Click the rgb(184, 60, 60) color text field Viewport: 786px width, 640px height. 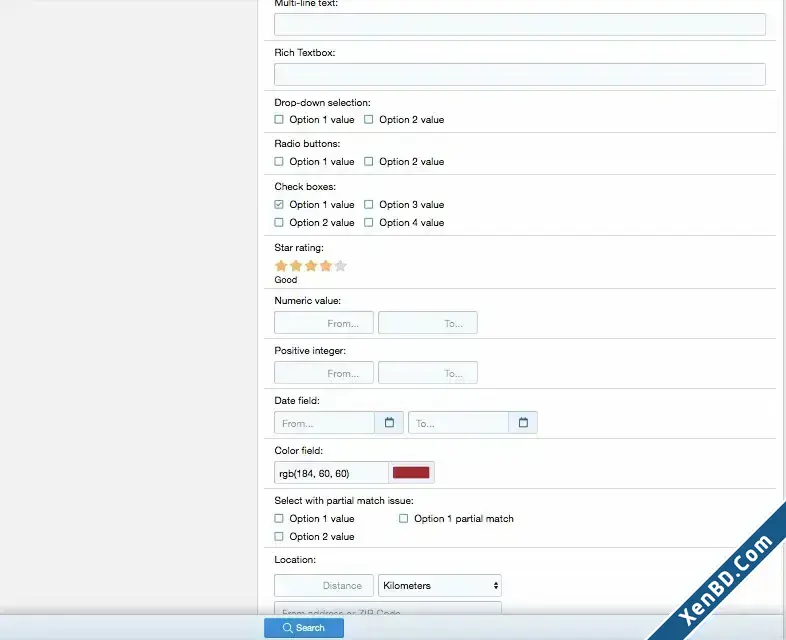pos(331,473)
